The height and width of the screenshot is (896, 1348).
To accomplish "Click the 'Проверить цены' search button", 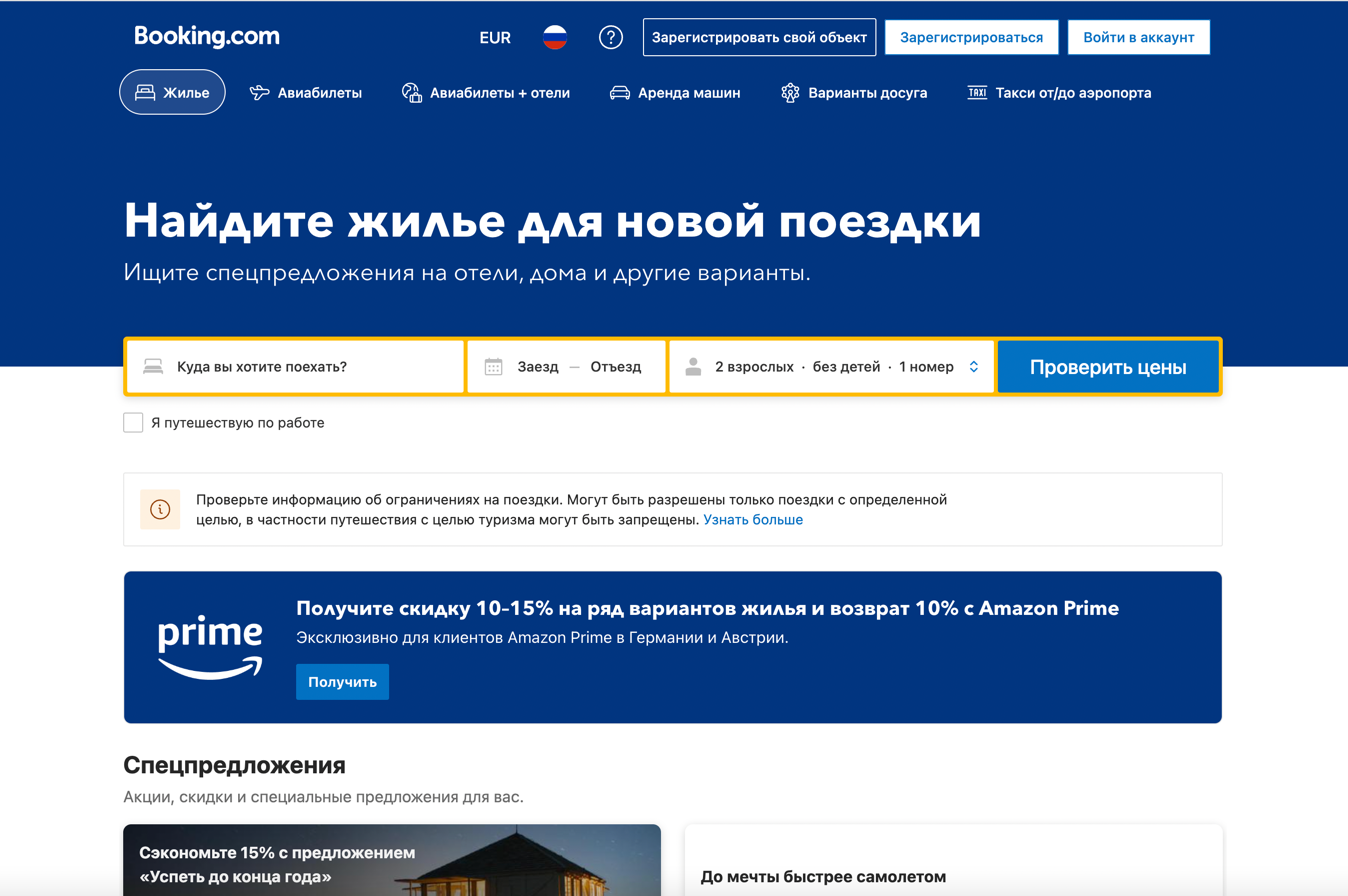I will [1108, 367].
